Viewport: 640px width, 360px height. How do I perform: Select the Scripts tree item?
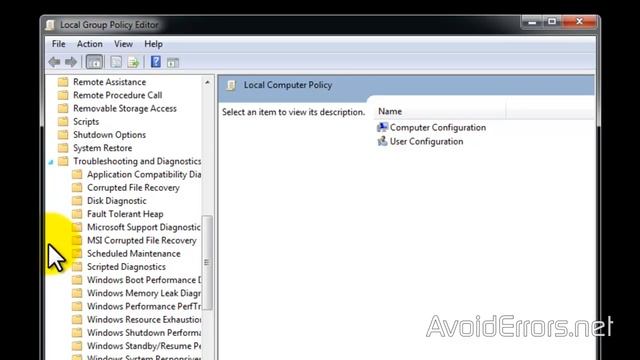pos(86,122)
